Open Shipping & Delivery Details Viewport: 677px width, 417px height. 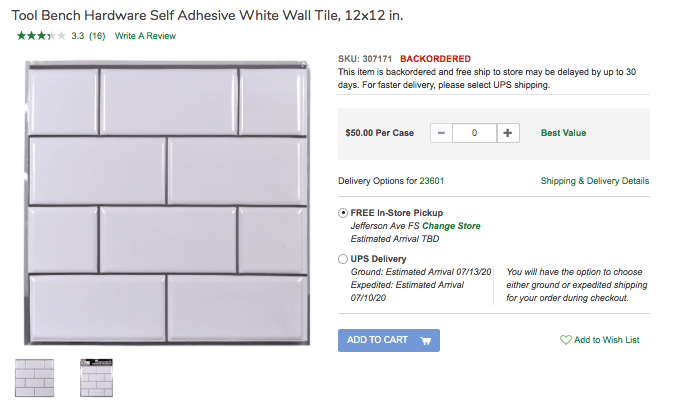tap(594, 181)
